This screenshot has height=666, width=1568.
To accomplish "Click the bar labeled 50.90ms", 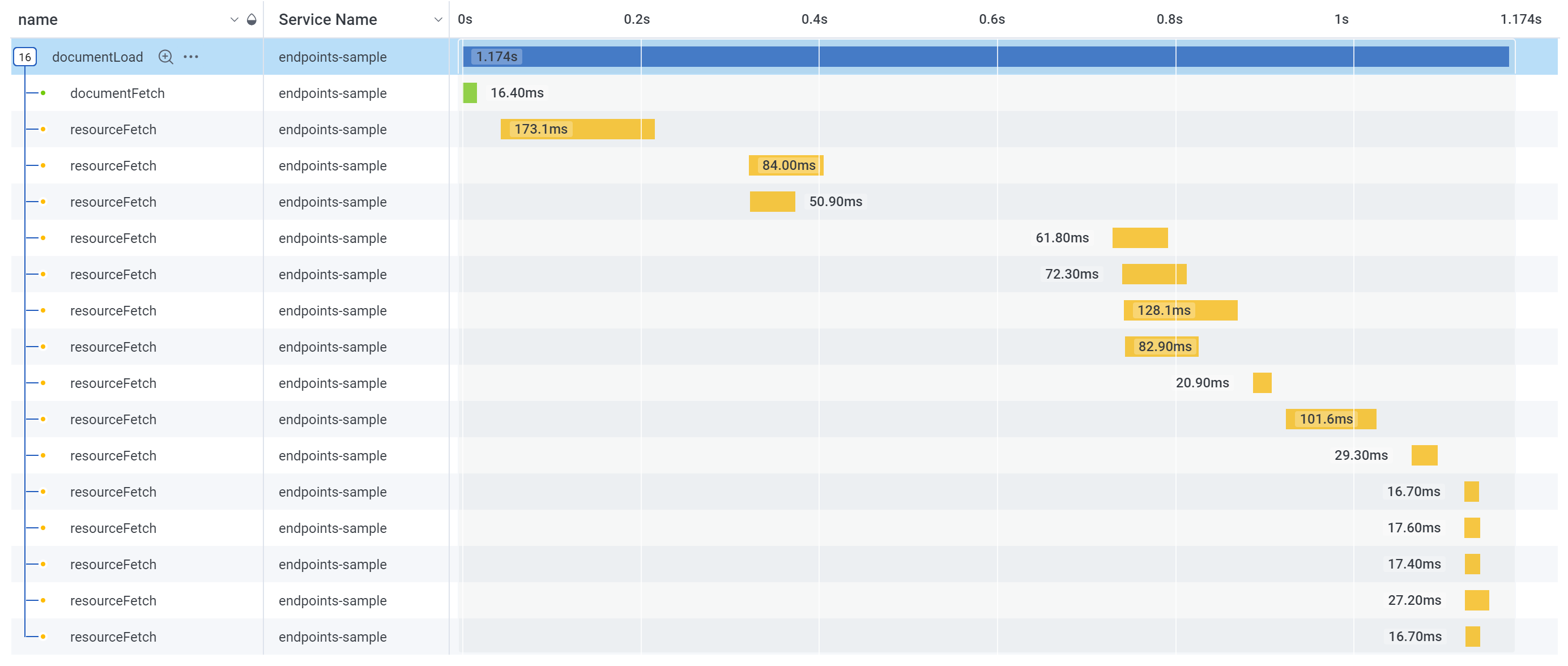I will 773,202.
